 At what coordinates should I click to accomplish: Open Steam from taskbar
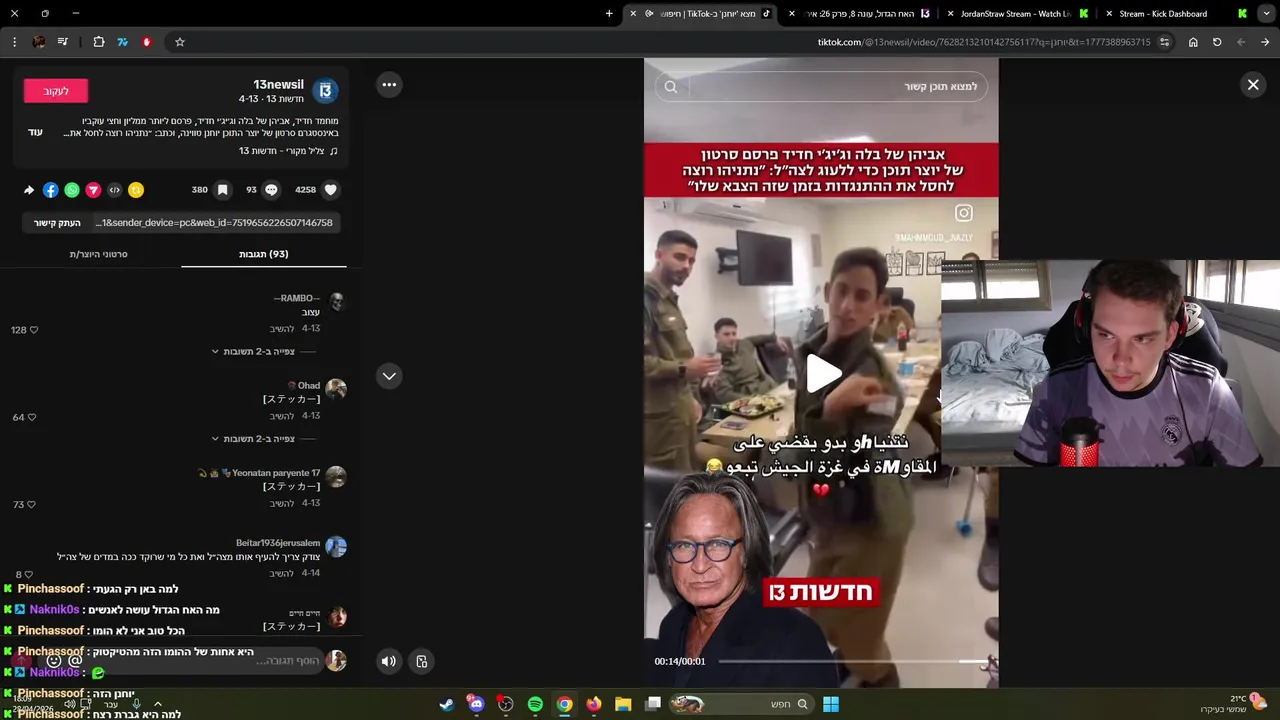[x=447, y=704]
